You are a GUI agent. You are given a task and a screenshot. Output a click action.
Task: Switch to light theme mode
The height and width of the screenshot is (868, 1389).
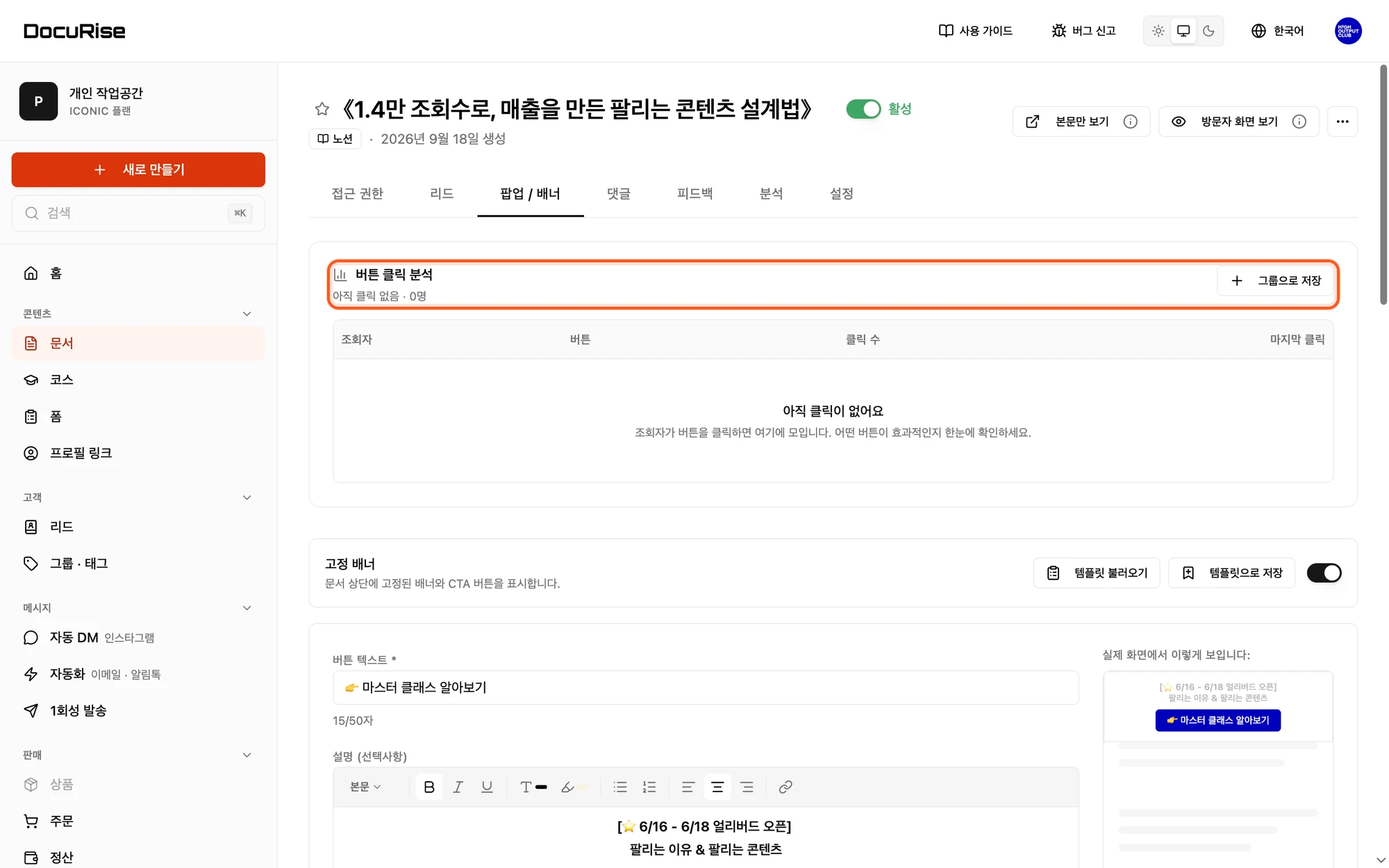tap(1158, 31)
